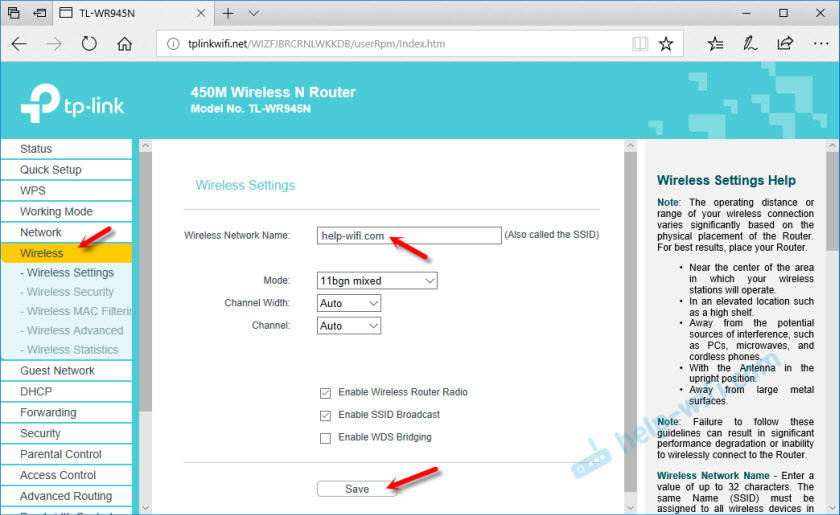Image resolution: width=840 pixels, height=515 pixels.
Task: Enable WDS Bridging checkbox
Action: [325, 438]
